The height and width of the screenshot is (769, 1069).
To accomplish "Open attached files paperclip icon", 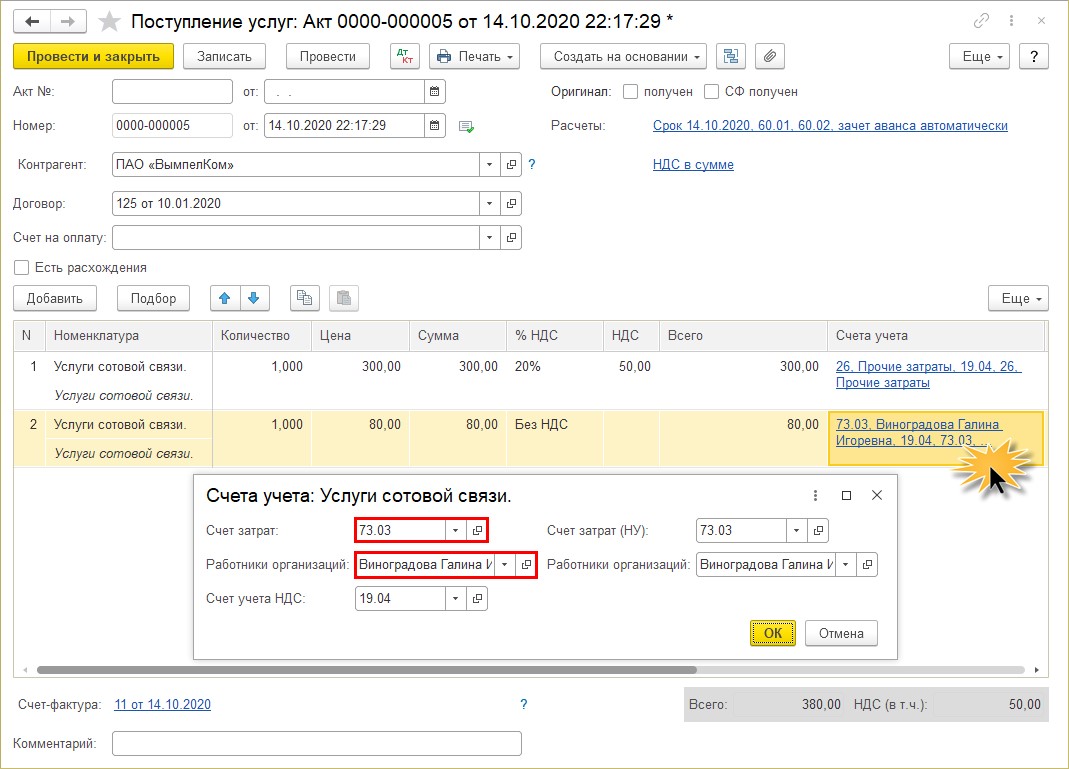I will pyautogui.click(x=770, y=57).
